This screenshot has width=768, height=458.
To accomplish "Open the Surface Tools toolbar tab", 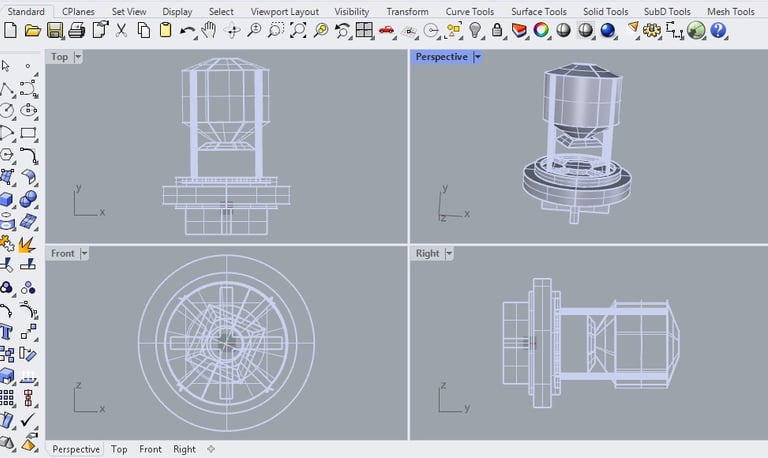I will (539, 11).
